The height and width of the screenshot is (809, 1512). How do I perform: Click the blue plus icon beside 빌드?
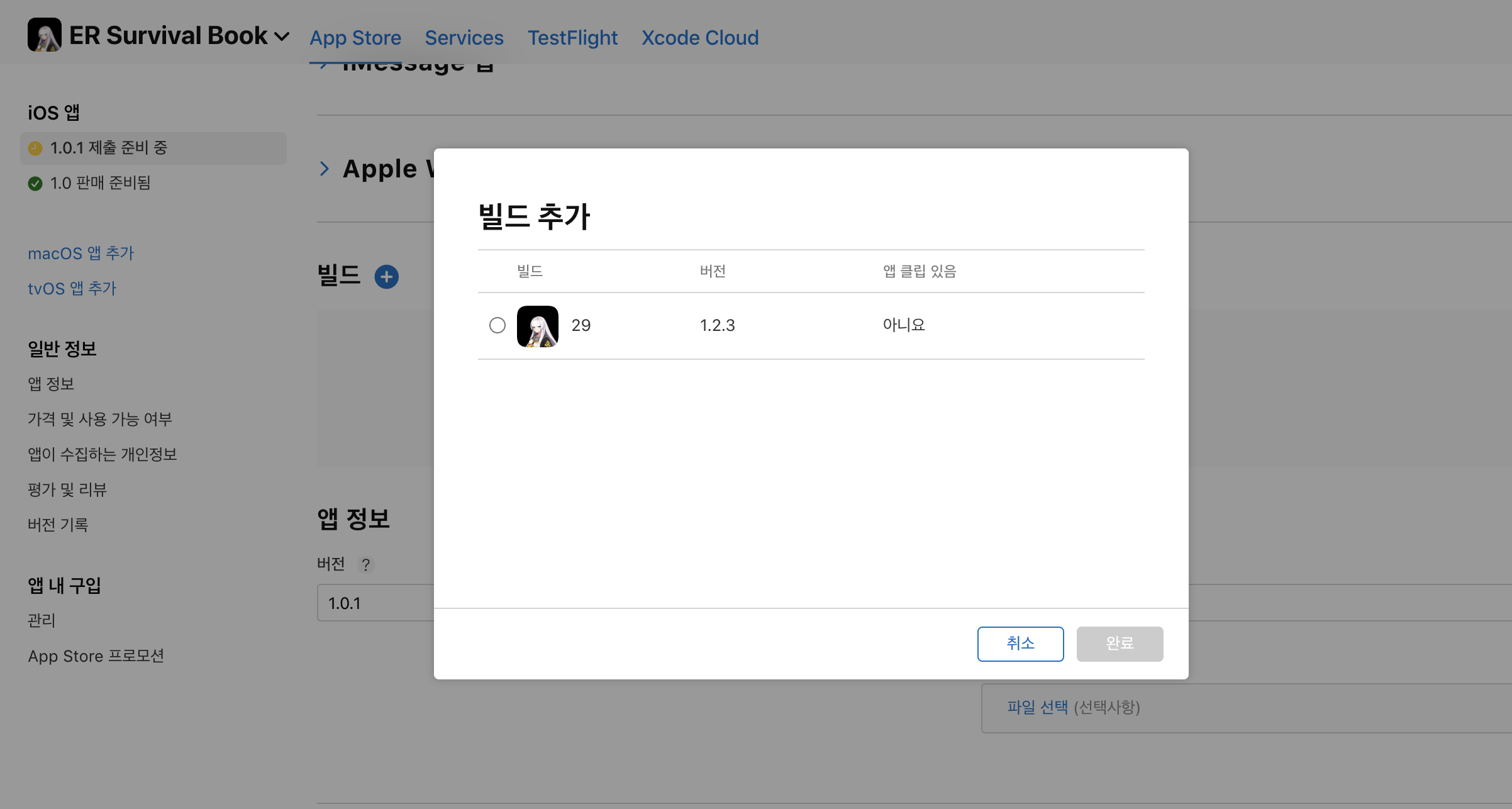tap(386, 277)
